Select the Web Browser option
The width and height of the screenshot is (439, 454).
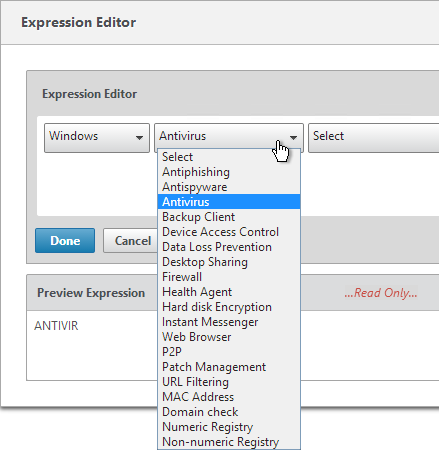[229, 337]
